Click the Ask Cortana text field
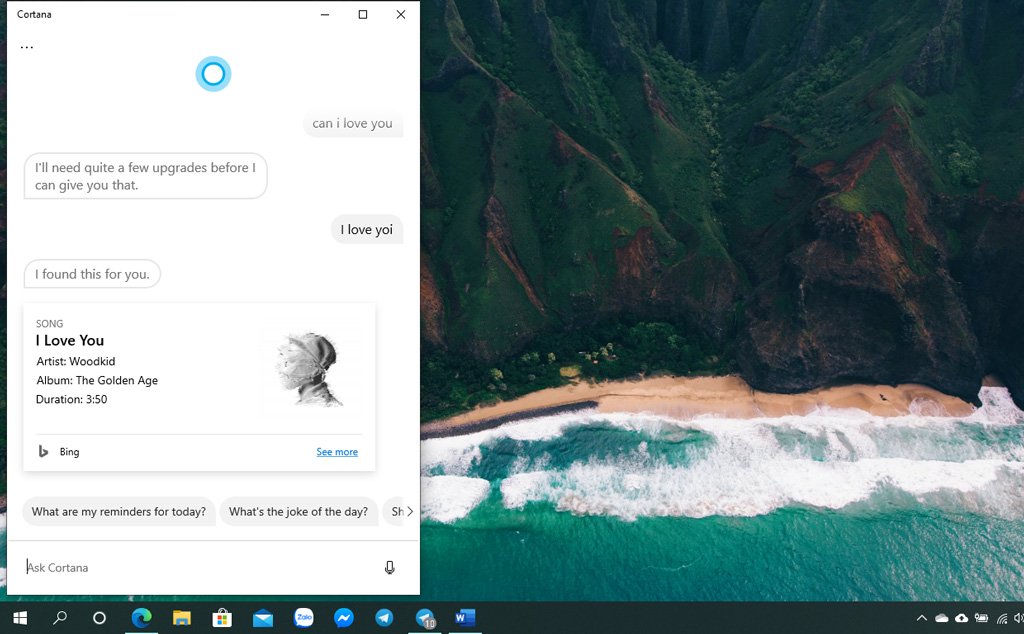Screen dimensions: 1024x634 (200, 568)
